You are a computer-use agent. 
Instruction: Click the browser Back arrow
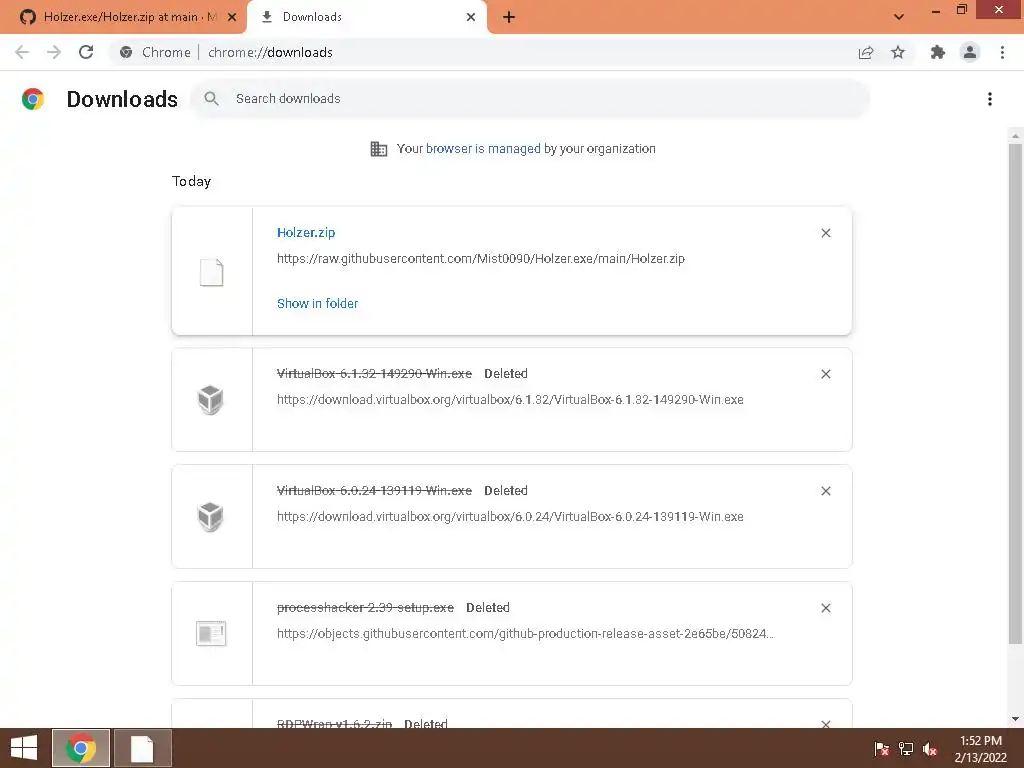tap(22, 52)
